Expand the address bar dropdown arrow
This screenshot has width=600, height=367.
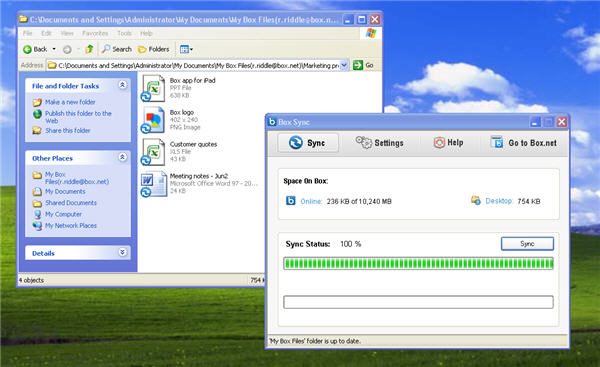[344, 65]
